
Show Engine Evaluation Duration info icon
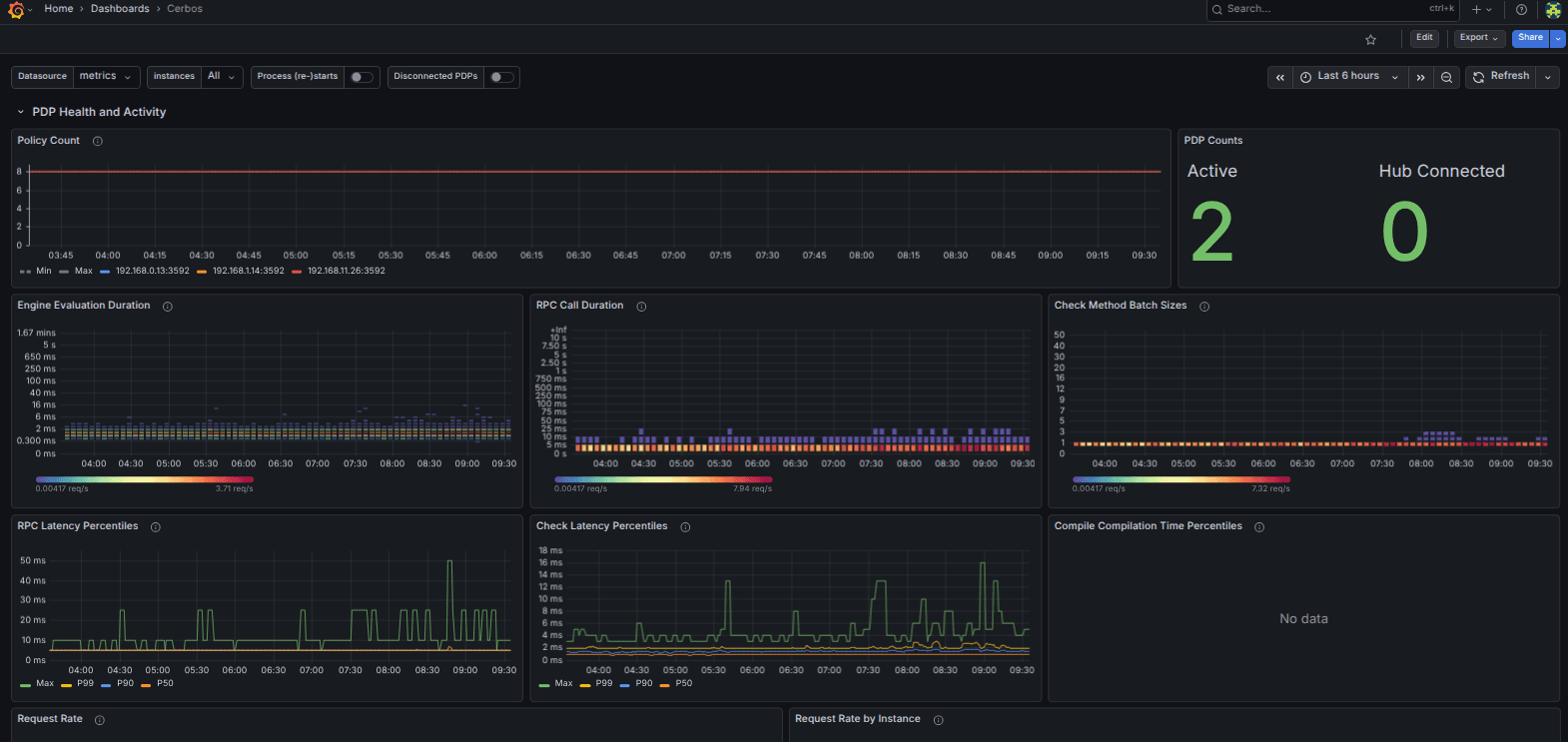[168, 307]
